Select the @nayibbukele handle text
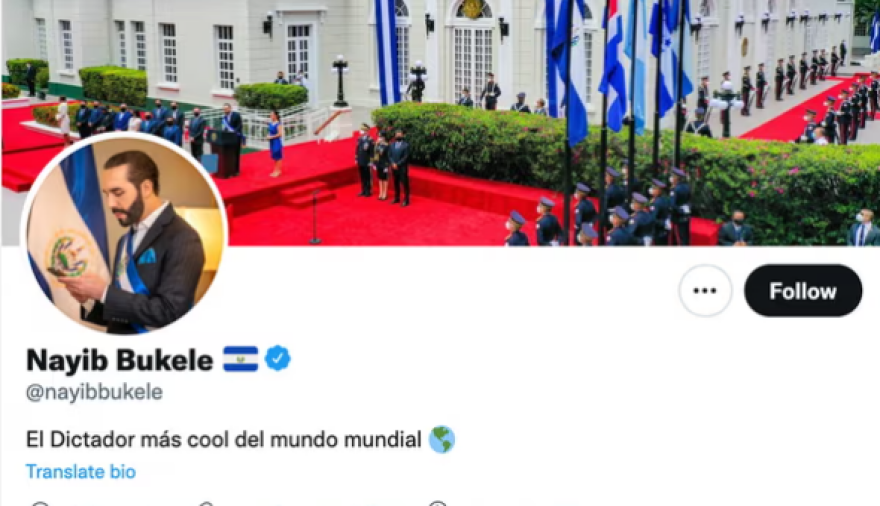 click(94, 392)
